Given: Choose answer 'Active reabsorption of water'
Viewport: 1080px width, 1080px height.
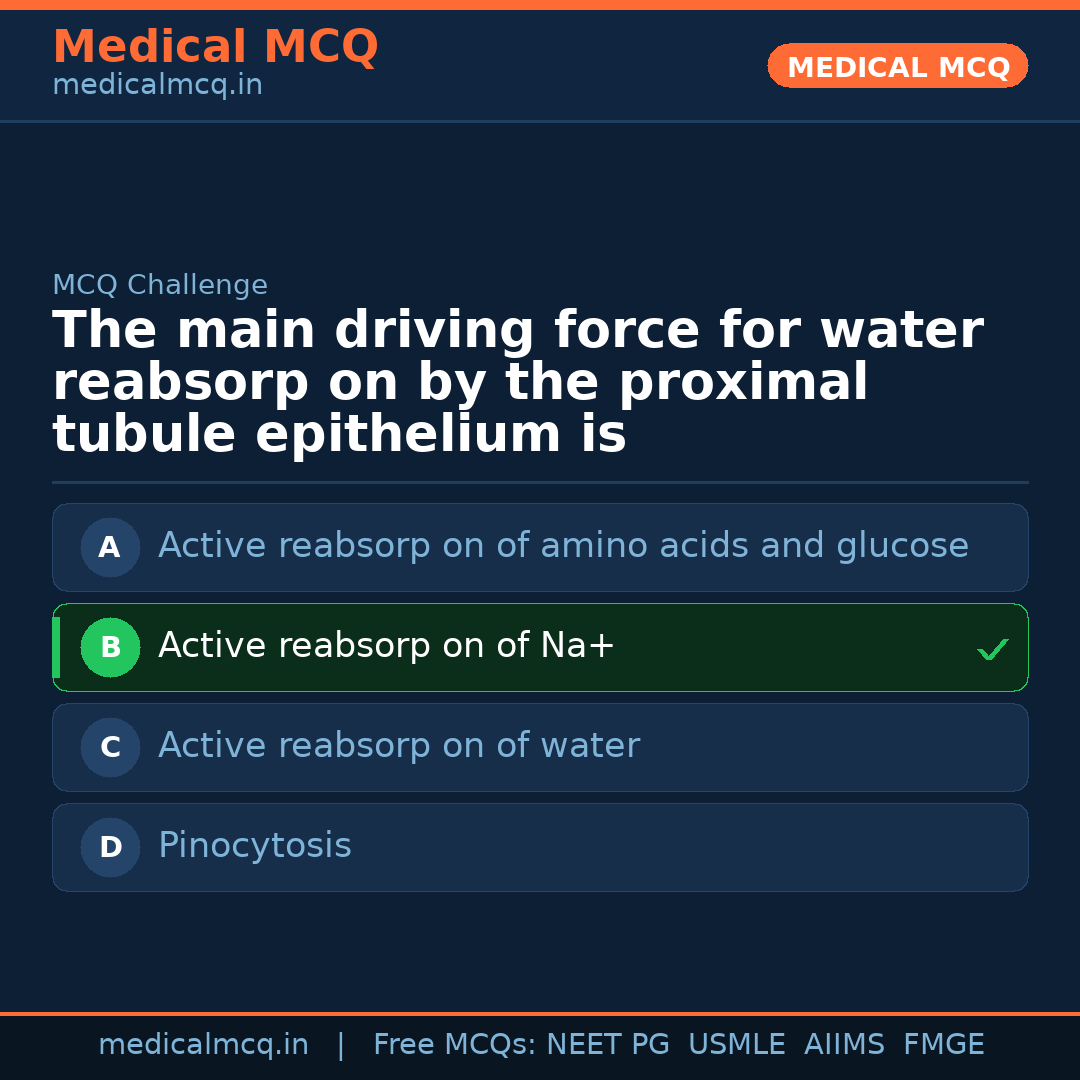Looking at the screenshot, I should pyautogui.click(x=398, y=747).
